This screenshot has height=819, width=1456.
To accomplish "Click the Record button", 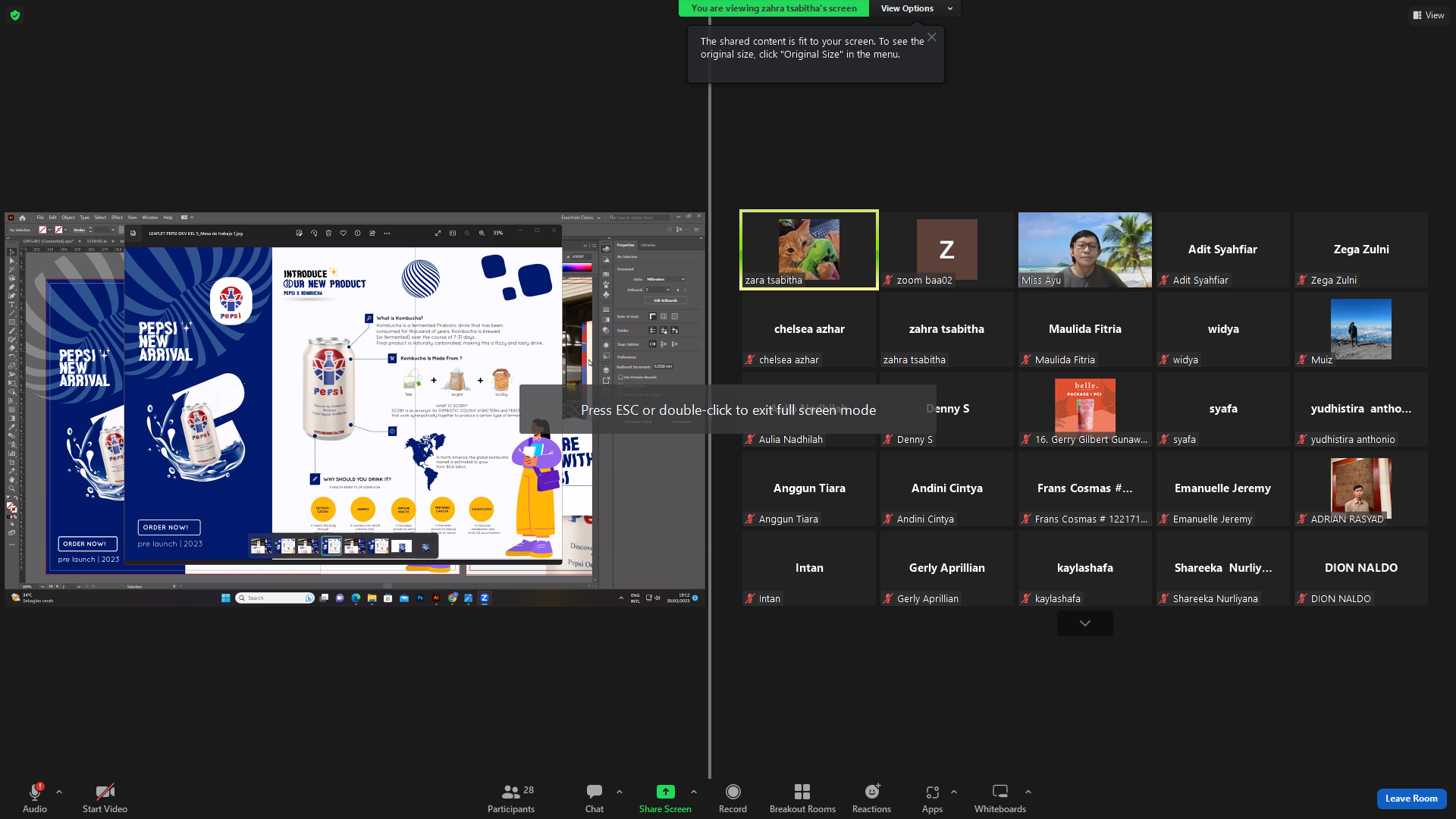I will point(733,798).
